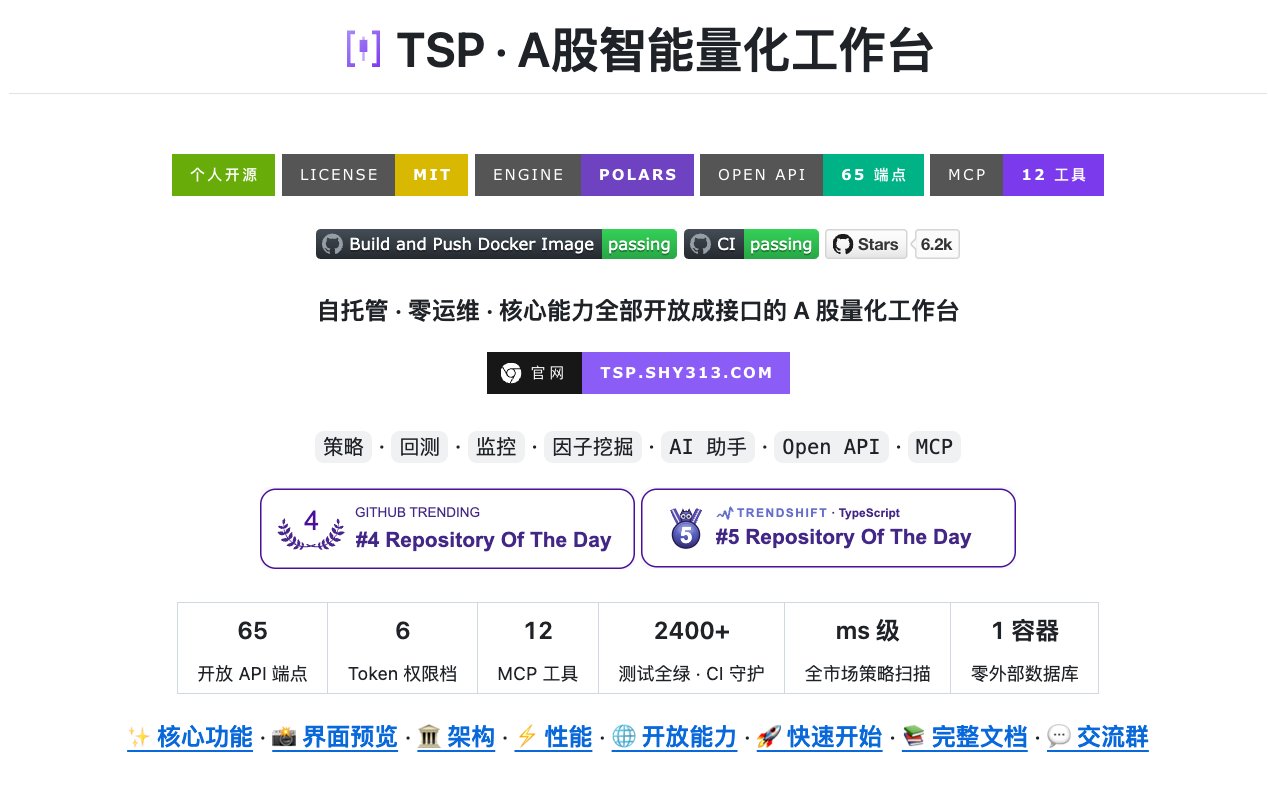Click the 自托管 · 零运维 tagline text
This screenshot has width=1268, height=790.
point(638,311)
